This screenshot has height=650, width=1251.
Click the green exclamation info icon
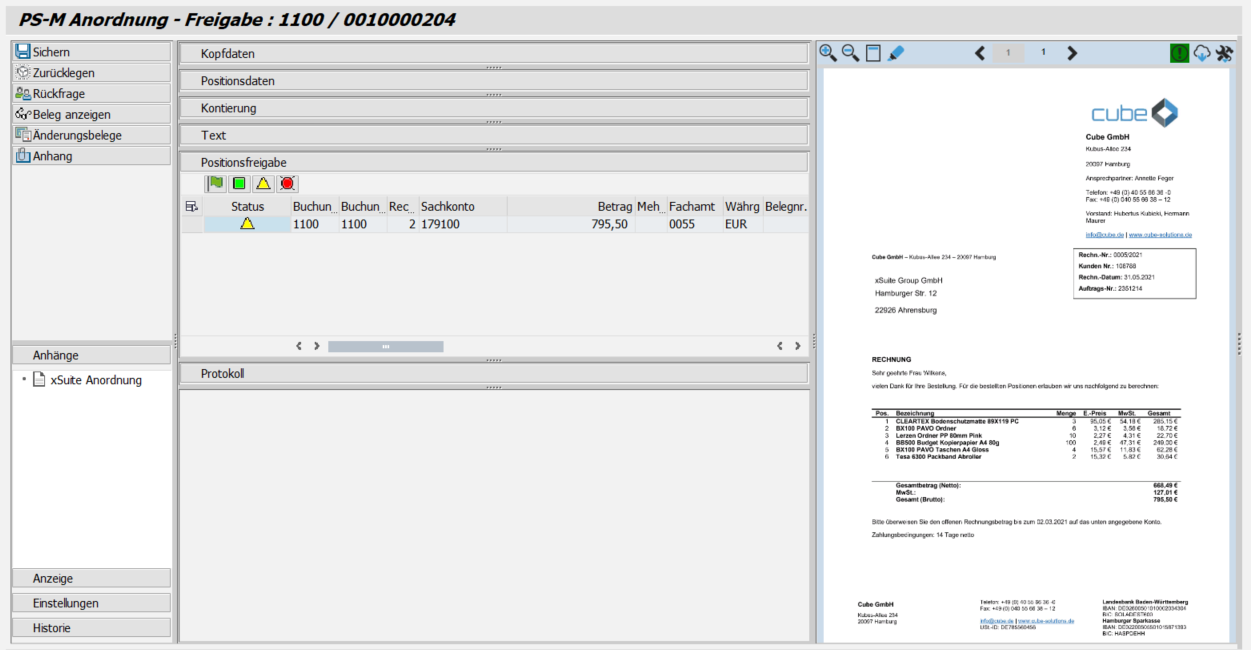(x=1180, y=53)
